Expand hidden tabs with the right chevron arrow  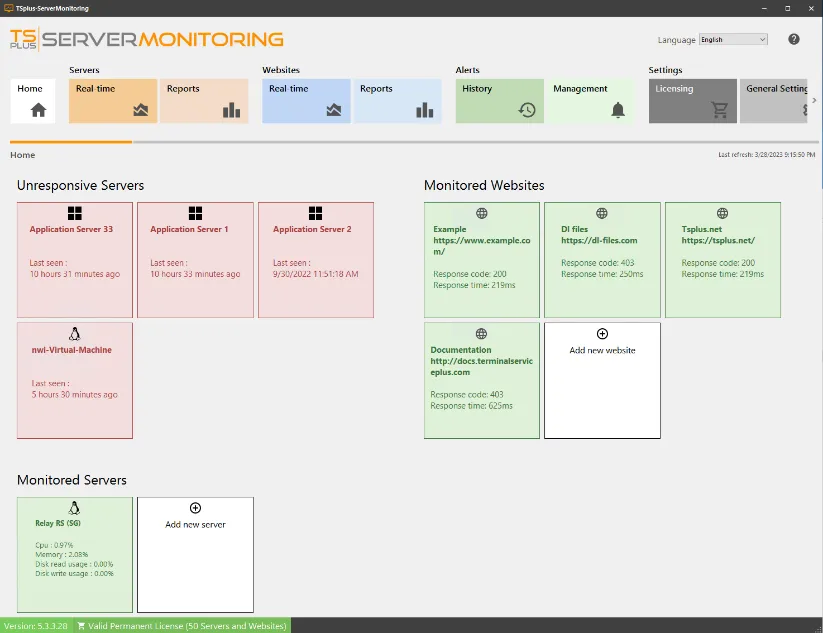coord(816,99)
